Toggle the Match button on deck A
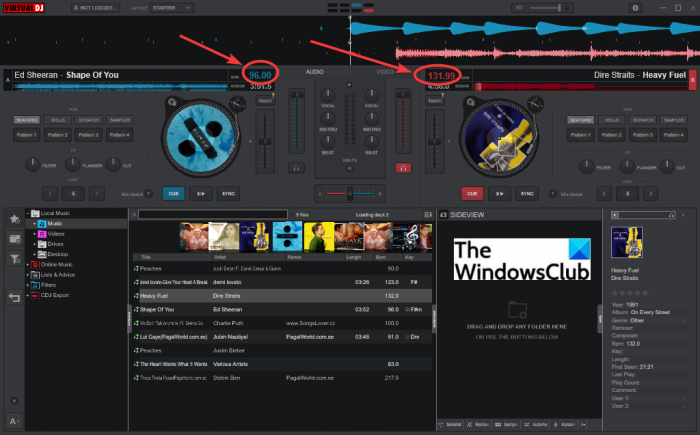The width and height of the screenshot is (700, 435). coord(265,101)
